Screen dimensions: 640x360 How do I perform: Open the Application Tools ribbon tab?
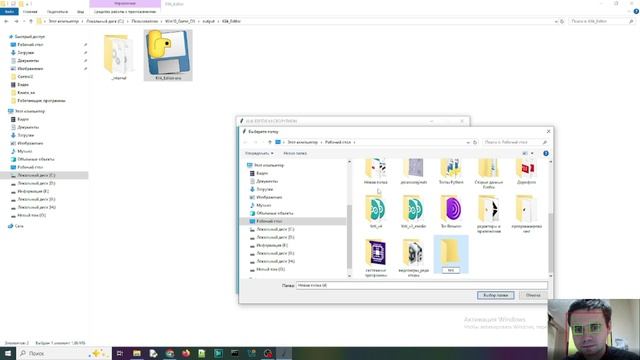click(x=125, y=12)
